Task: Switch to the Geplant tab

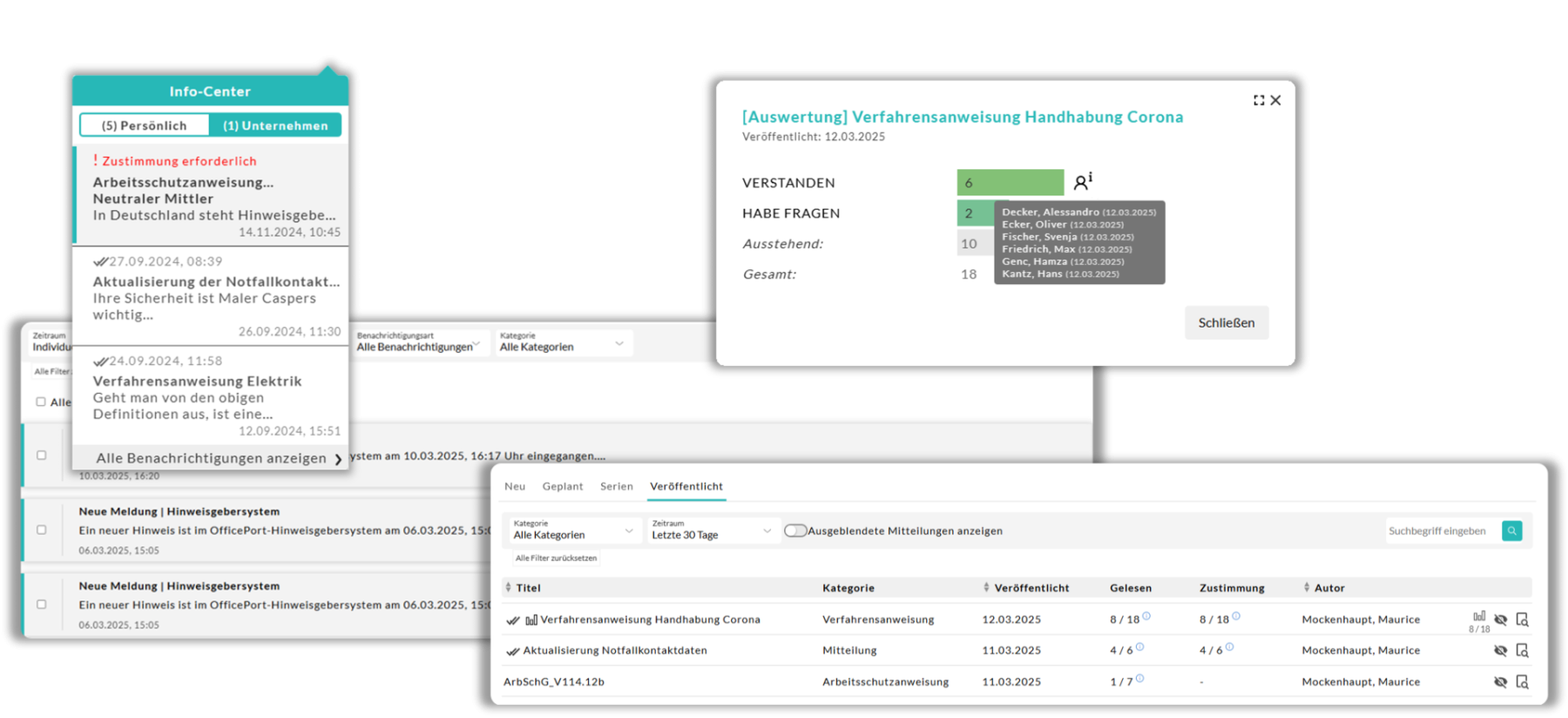Action: tap(562, 486)
